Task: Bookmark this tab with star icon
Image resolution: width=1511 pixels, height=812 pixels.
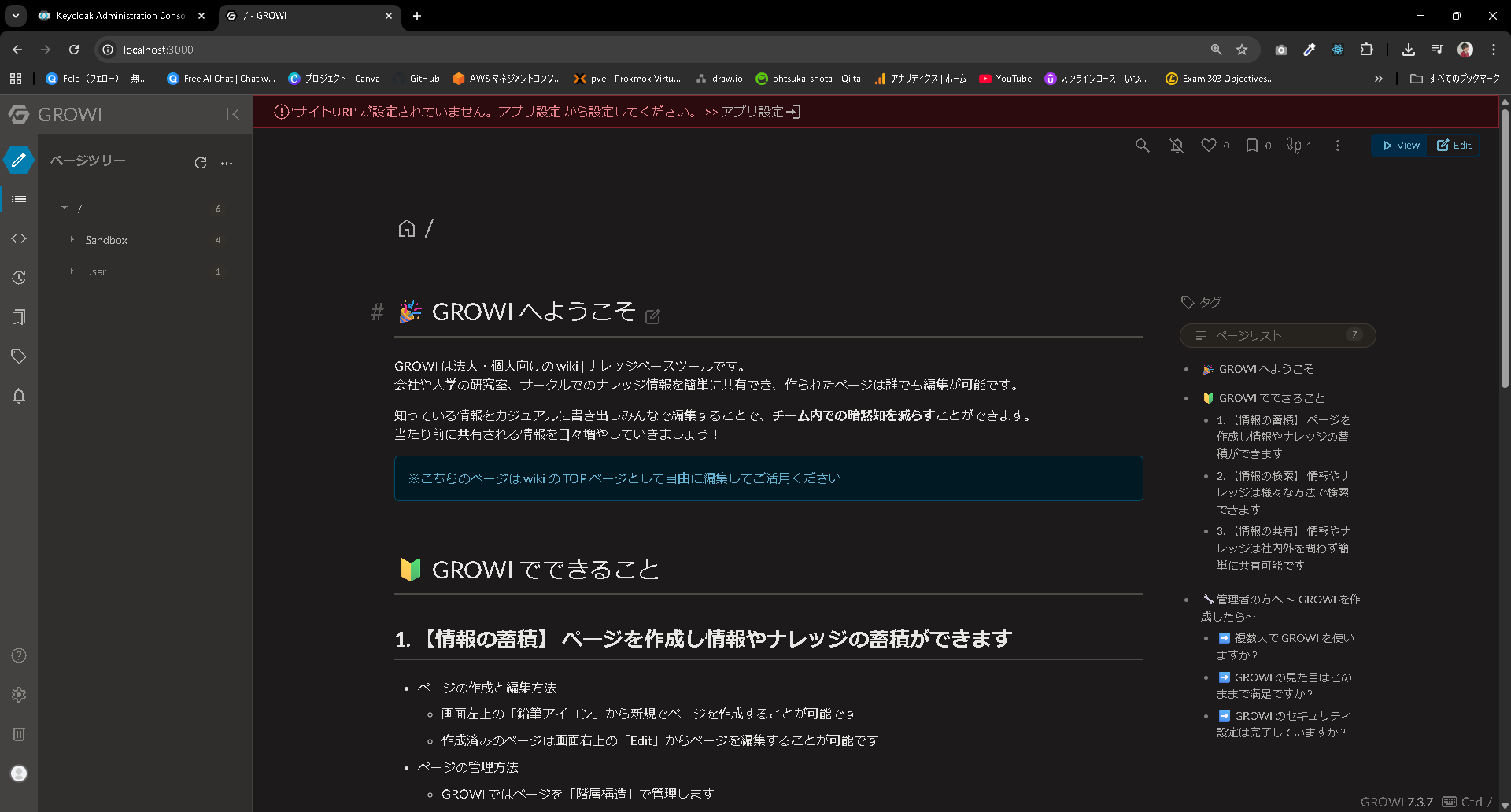Action: (1242, 50)
